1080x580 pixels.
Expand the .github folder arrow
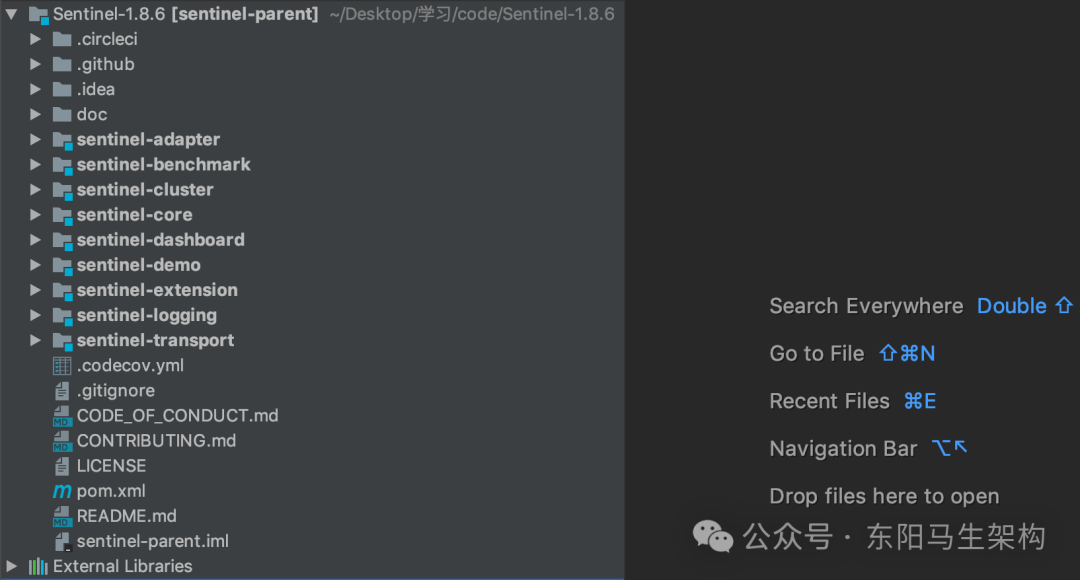35,64
